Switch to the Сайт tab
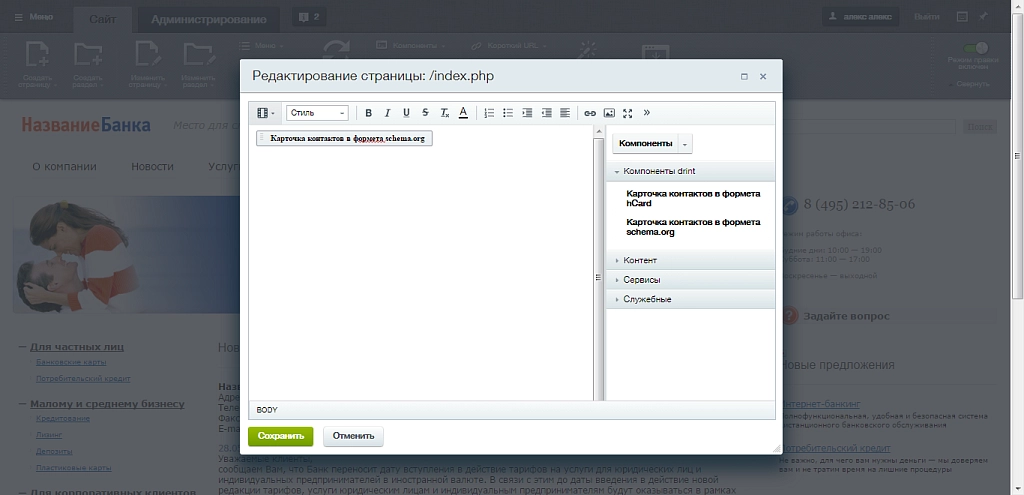 pos(103,19)
